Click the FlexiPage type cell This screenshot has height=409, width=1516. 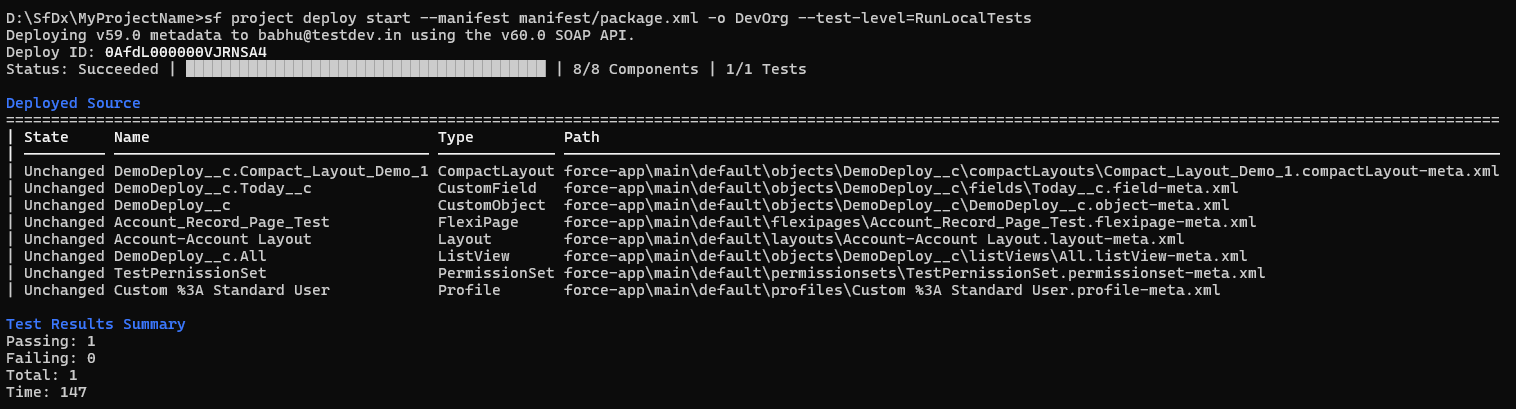point(478,222)
